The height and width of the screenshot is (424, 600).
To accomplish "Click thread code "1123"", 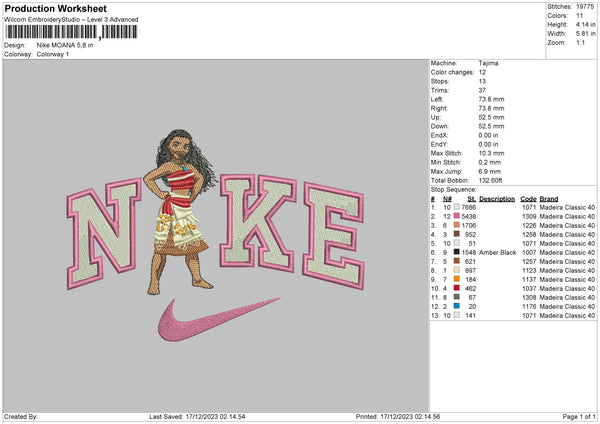I will [x=529, y=271].
